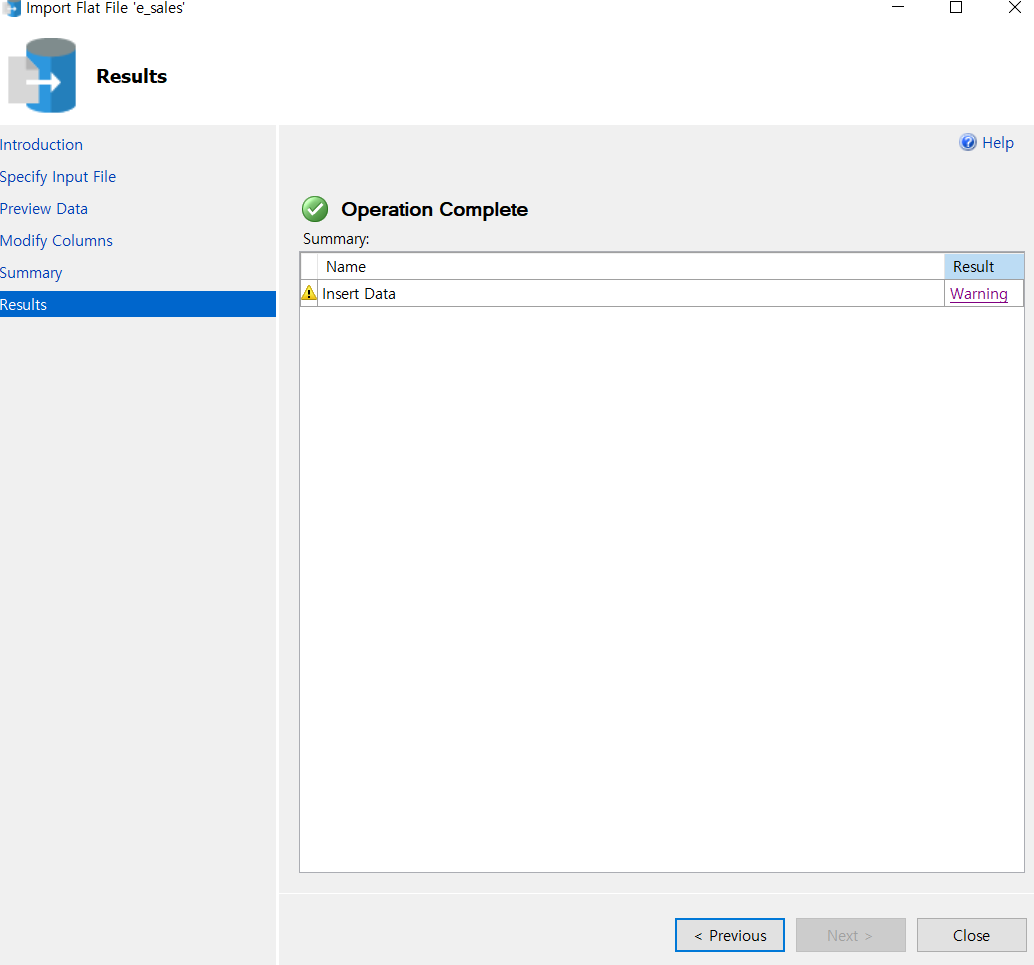Maximize the Import Flat File window

[956, 8]
